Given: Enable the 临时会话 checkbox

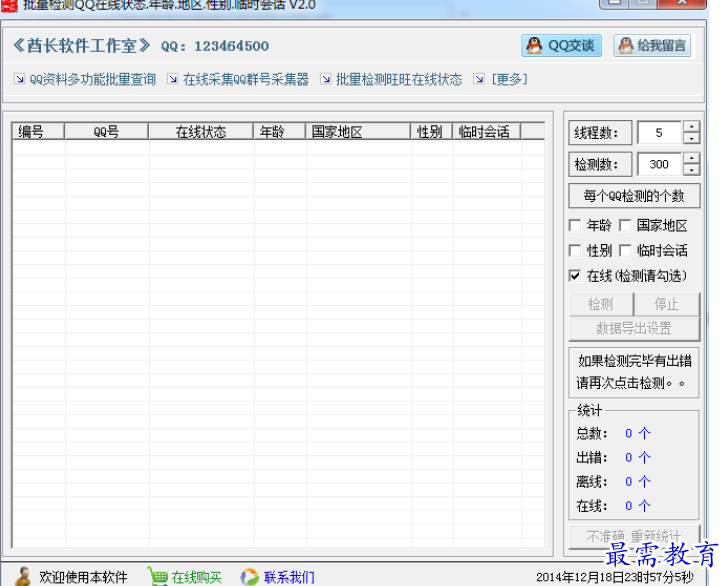Looking at the screenshot, I should point(625,251).
